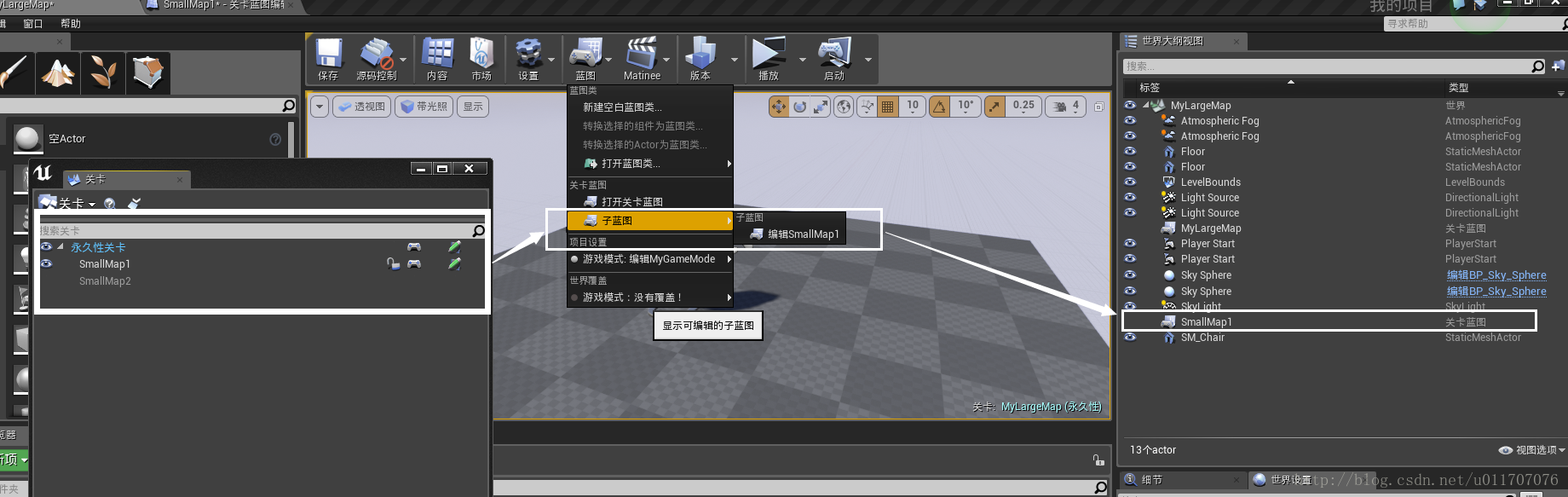Open 视图选项 view options dropdown
The height and width of the screenshot is (497, 1568).
[1532, 450]
